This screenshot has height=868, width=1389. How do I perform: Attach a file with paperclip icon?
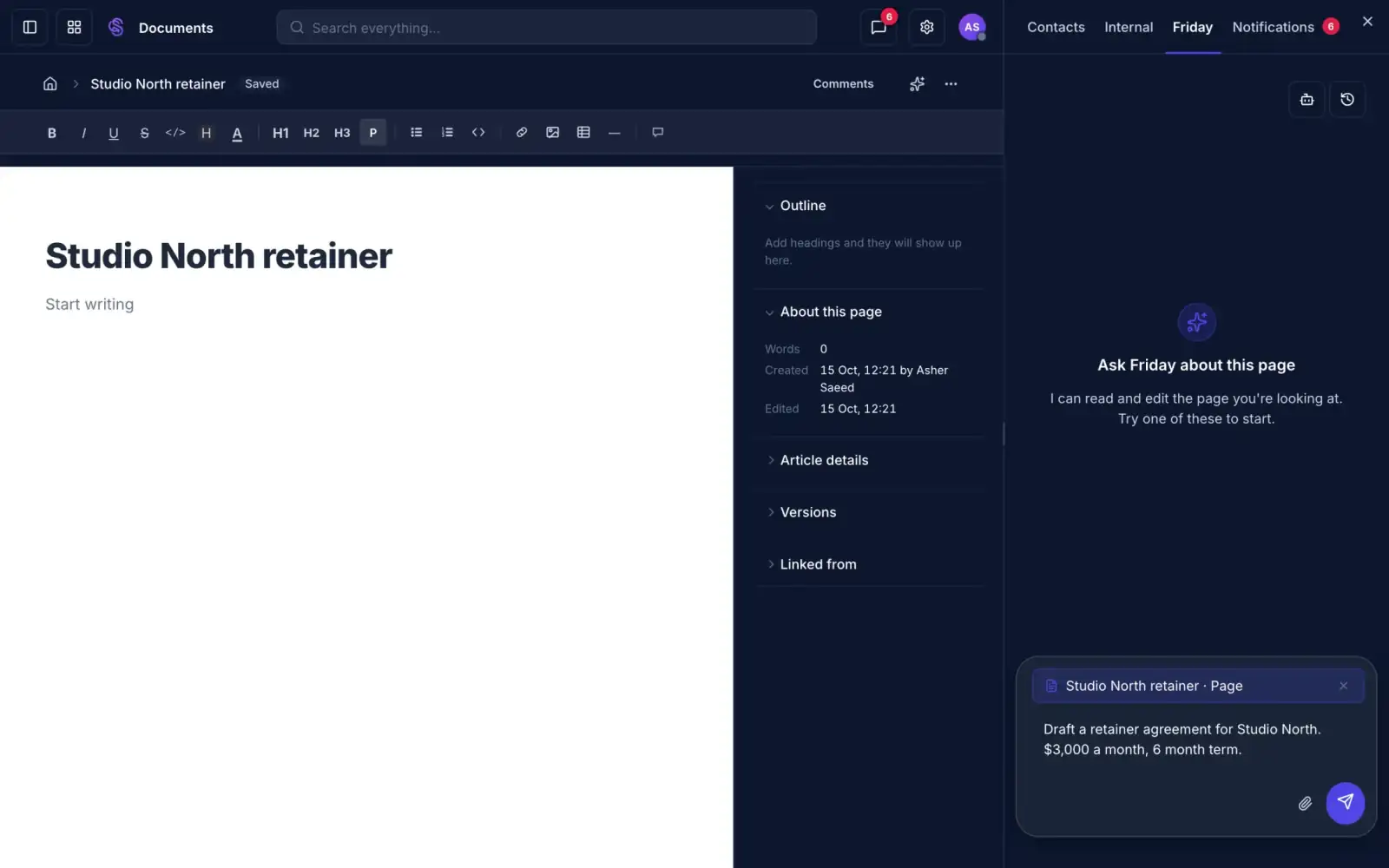coord(1305,804)
